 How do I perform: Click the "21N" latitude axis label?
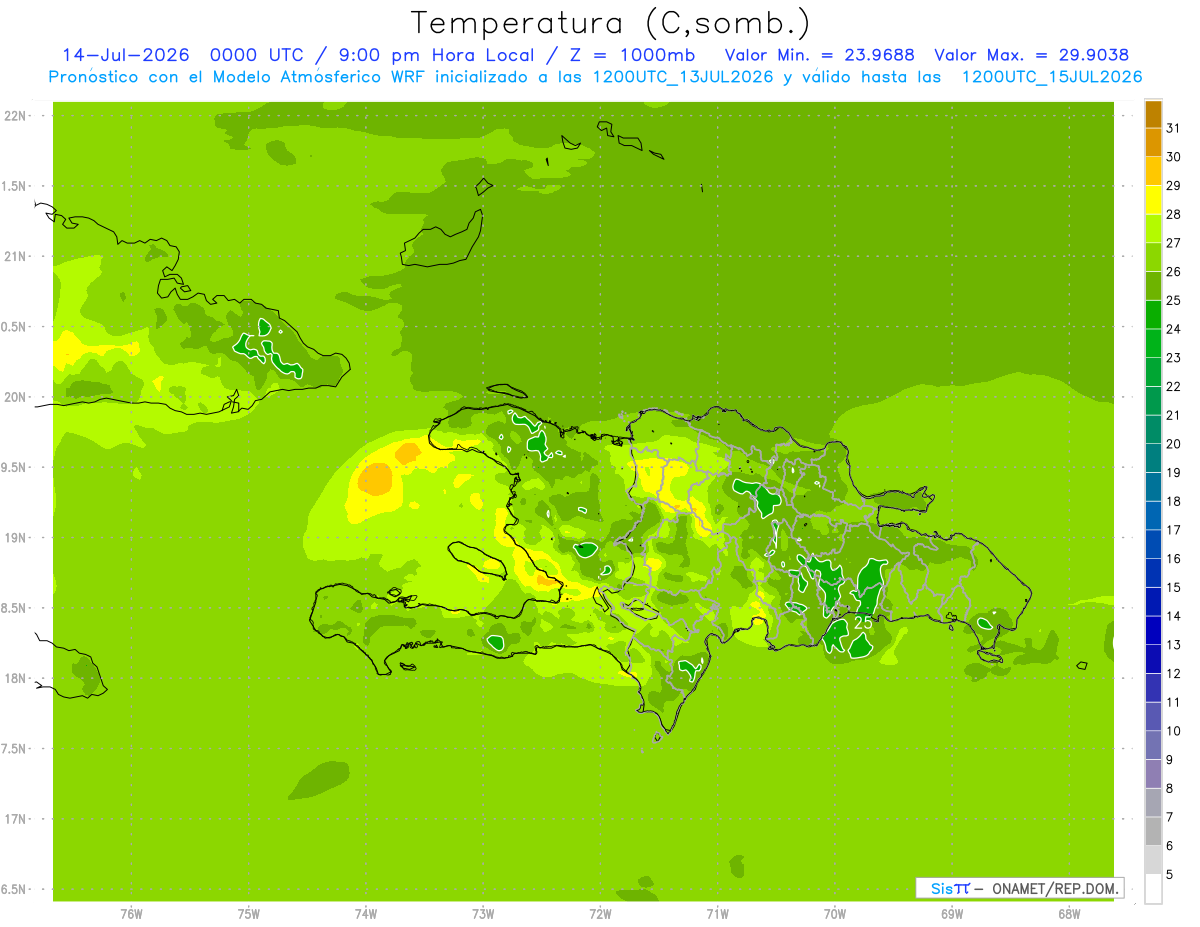[15, 257]
